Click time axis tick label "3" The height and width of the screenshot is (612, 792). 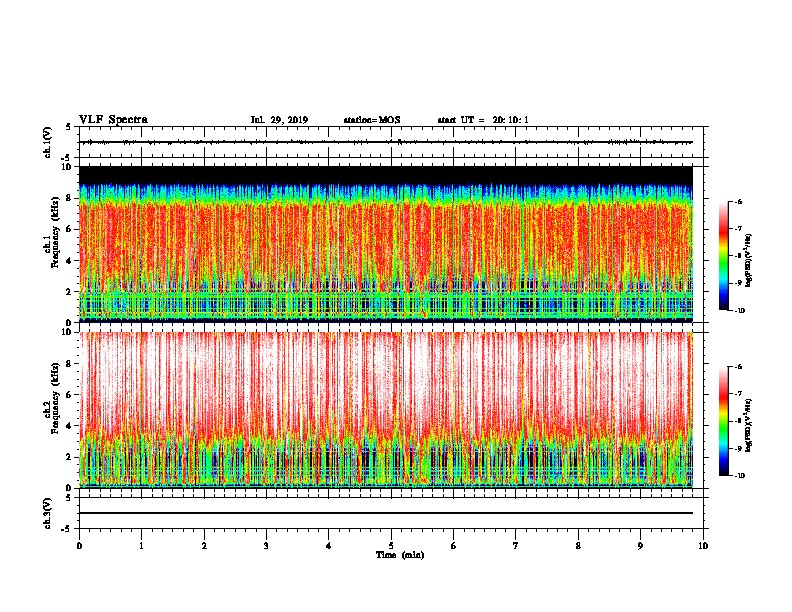click(266, 546)
